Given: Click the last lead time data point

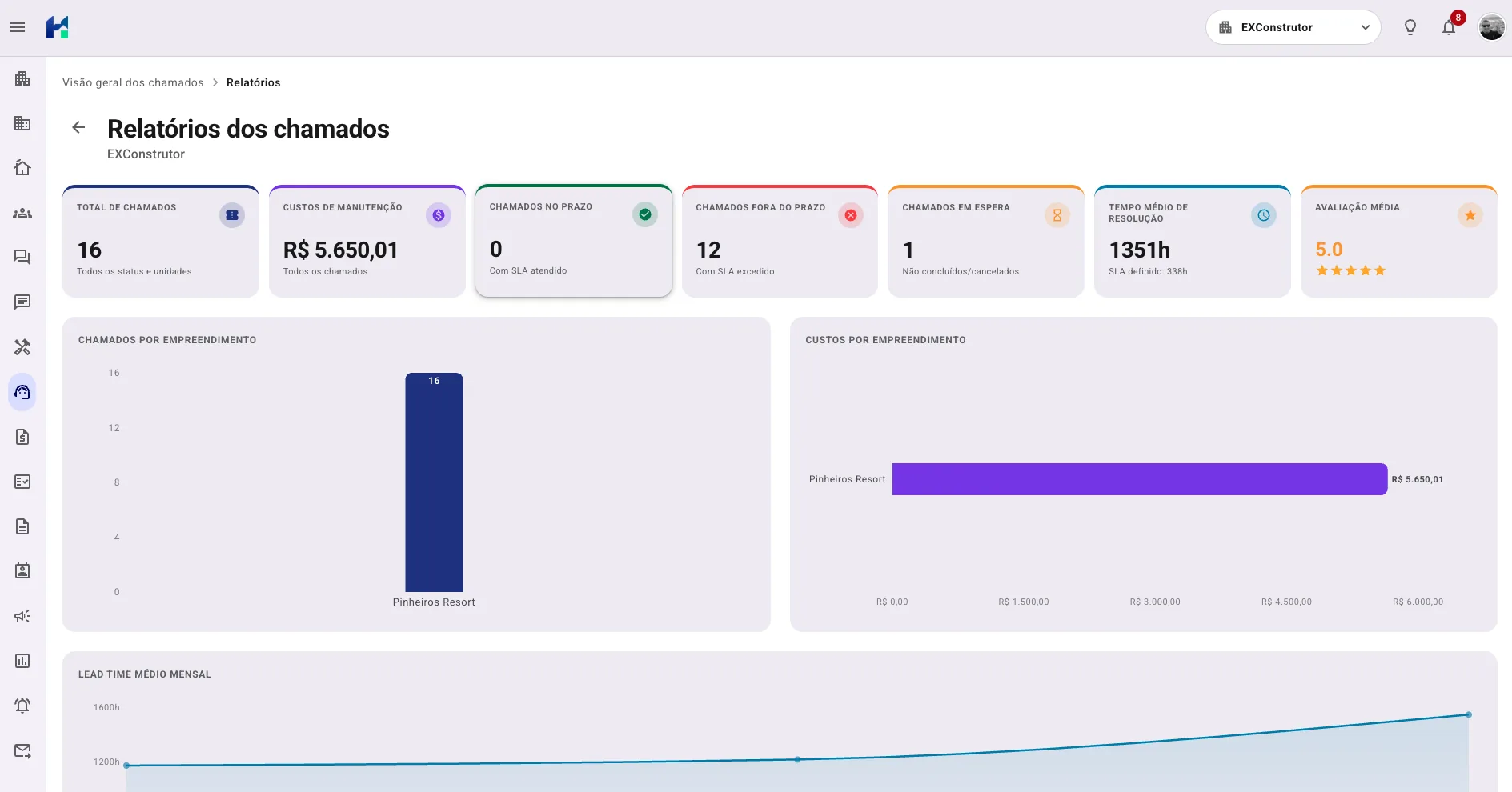Looking at the screenshot, I should point(1469,714).
